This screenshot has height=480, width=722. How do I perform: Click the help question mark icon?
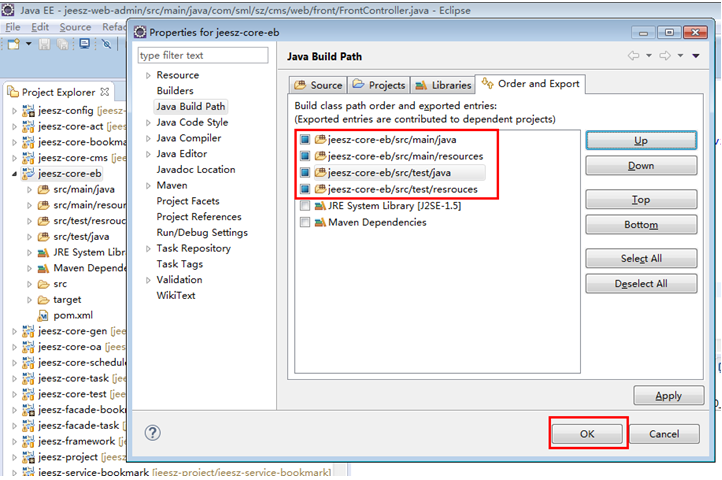(x=152, y=433)
